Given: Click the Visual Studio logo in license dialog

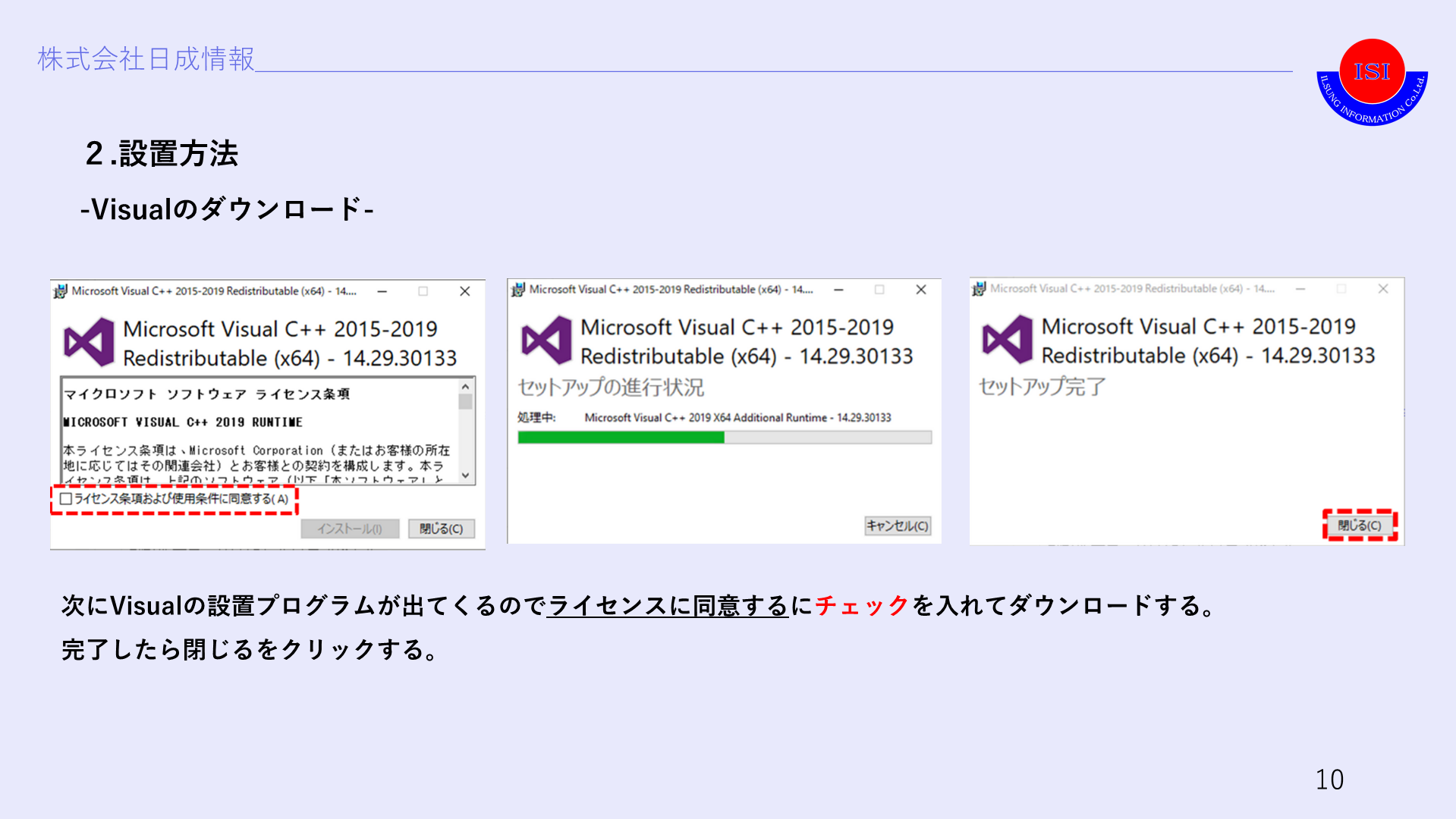Looking at the screenshot, I should 89,342.
